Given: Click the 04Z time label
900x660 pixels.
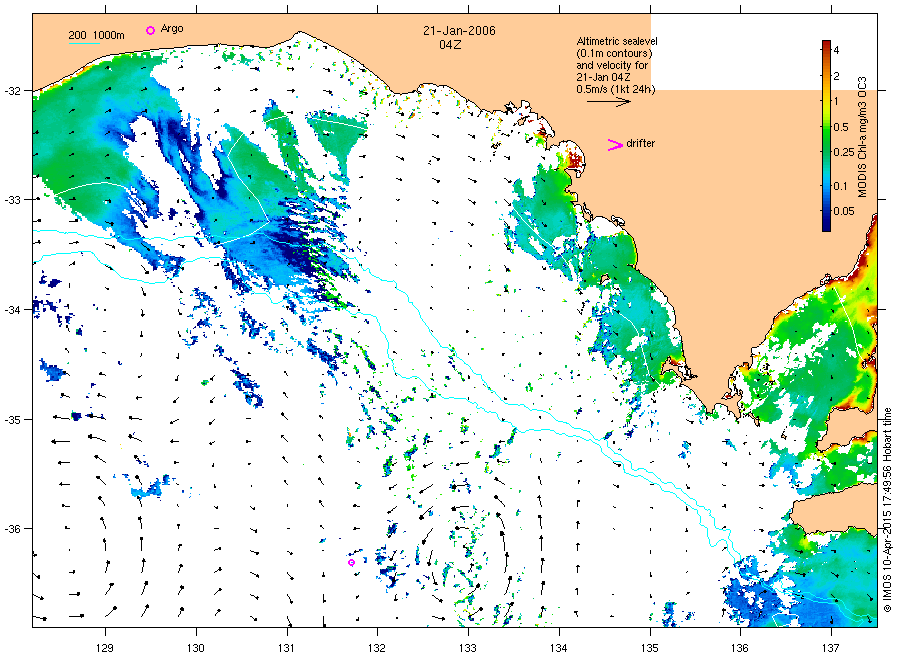Looking at the screenshot, I should click(x=450, y=45).
